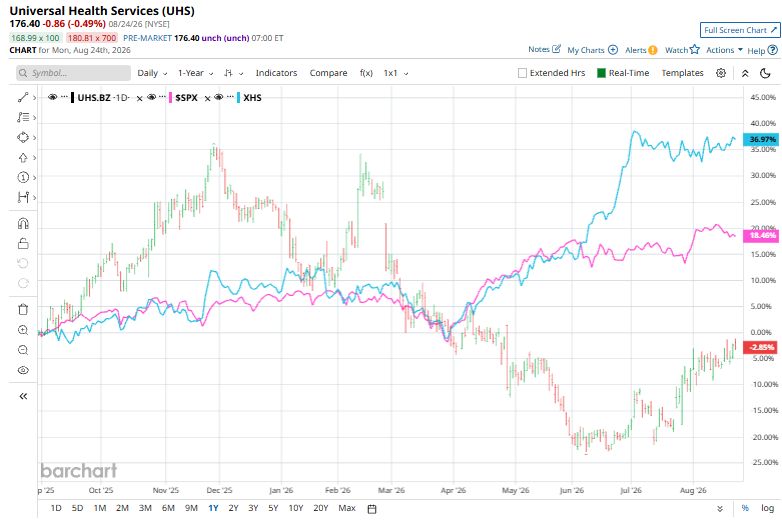Open options dots for $SPX
782x530 pixels.
click(162, 97)
